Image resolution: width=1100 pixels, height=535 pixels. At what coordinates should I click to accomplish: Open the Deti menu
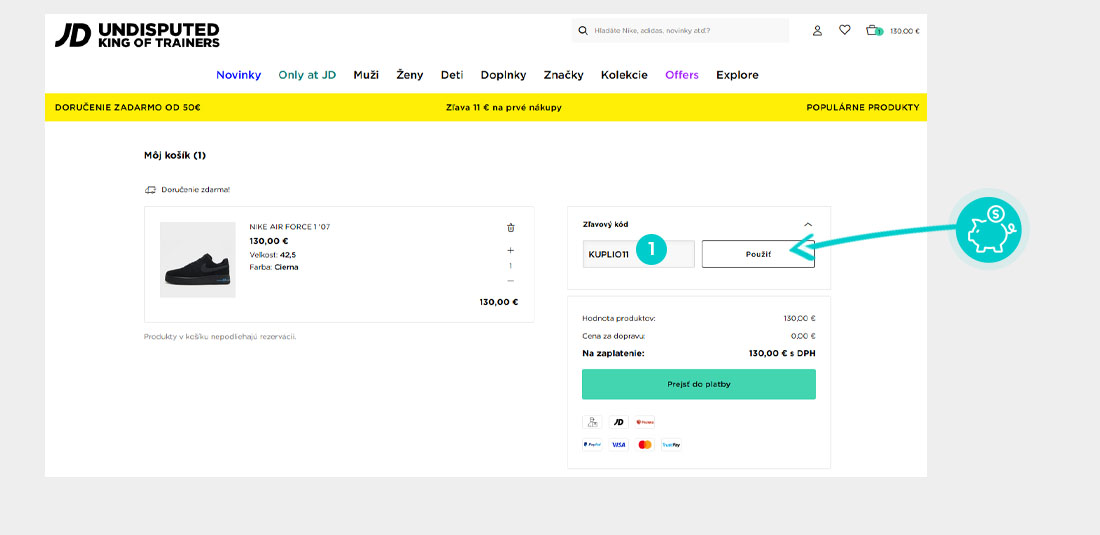pos(452,75)
